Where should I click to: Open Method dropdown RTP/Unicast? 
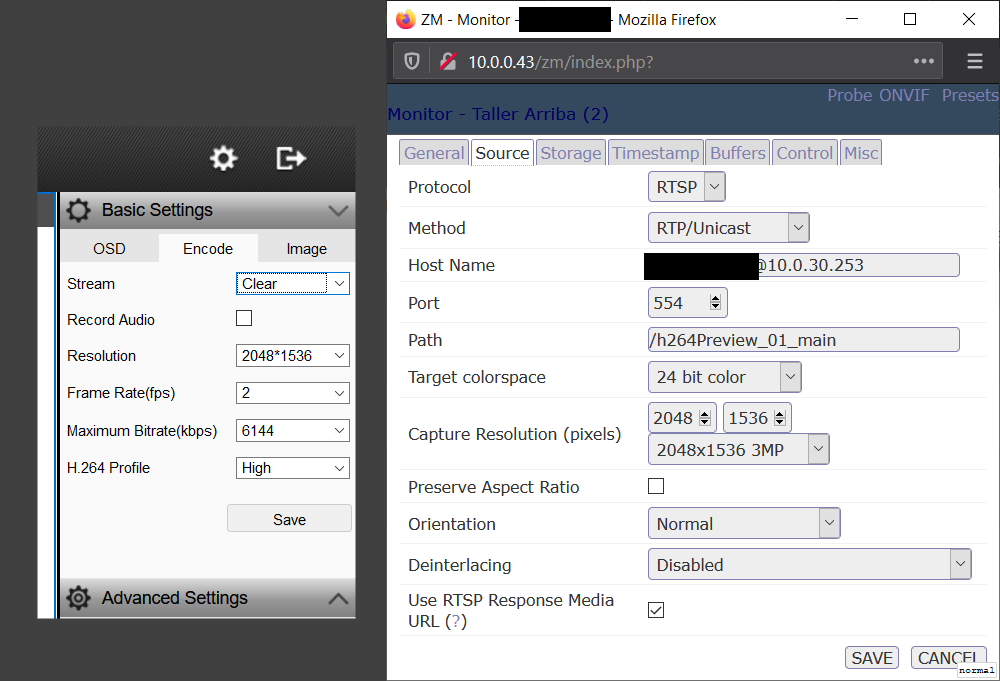728,228
